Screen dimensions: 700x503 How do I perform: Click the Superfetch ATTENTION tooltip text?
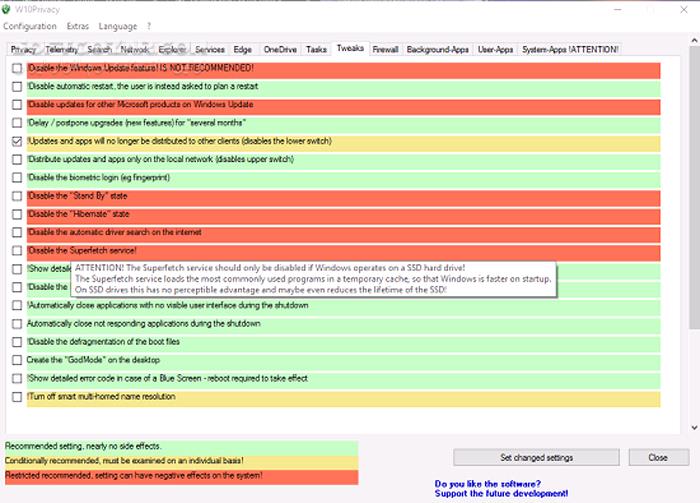click(x=313, y=279)
